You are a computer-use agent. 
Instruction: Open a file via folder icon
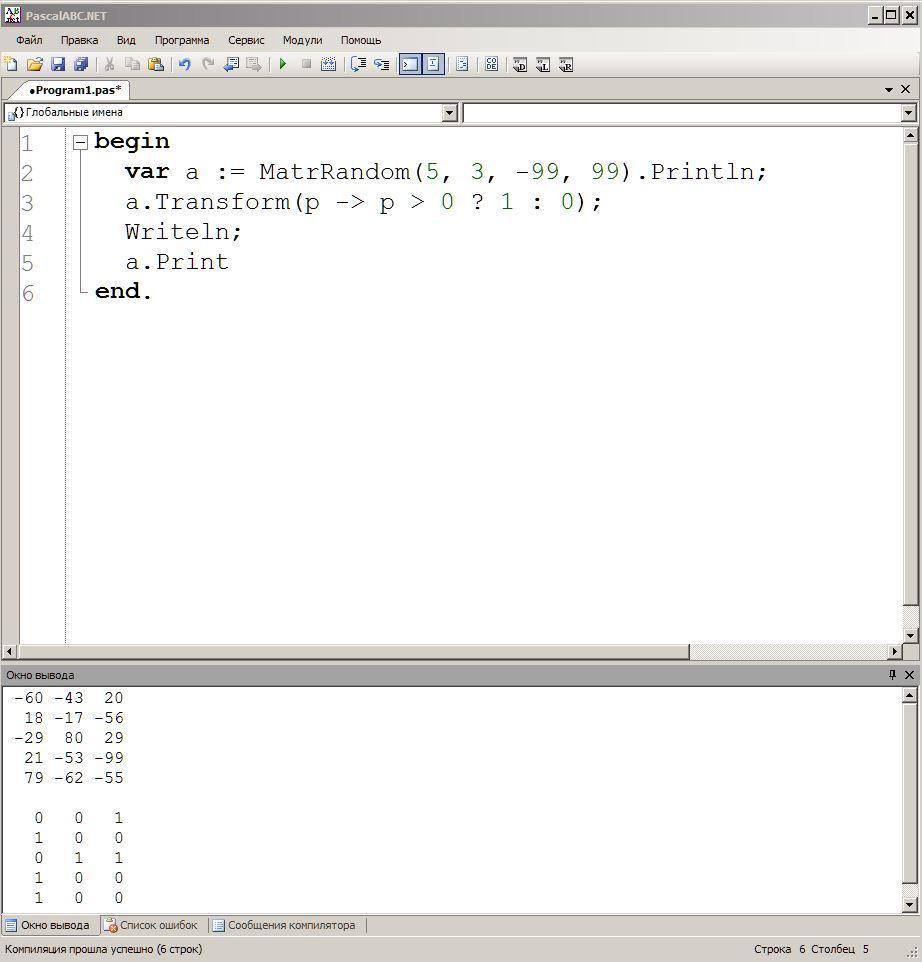(34, 64)
